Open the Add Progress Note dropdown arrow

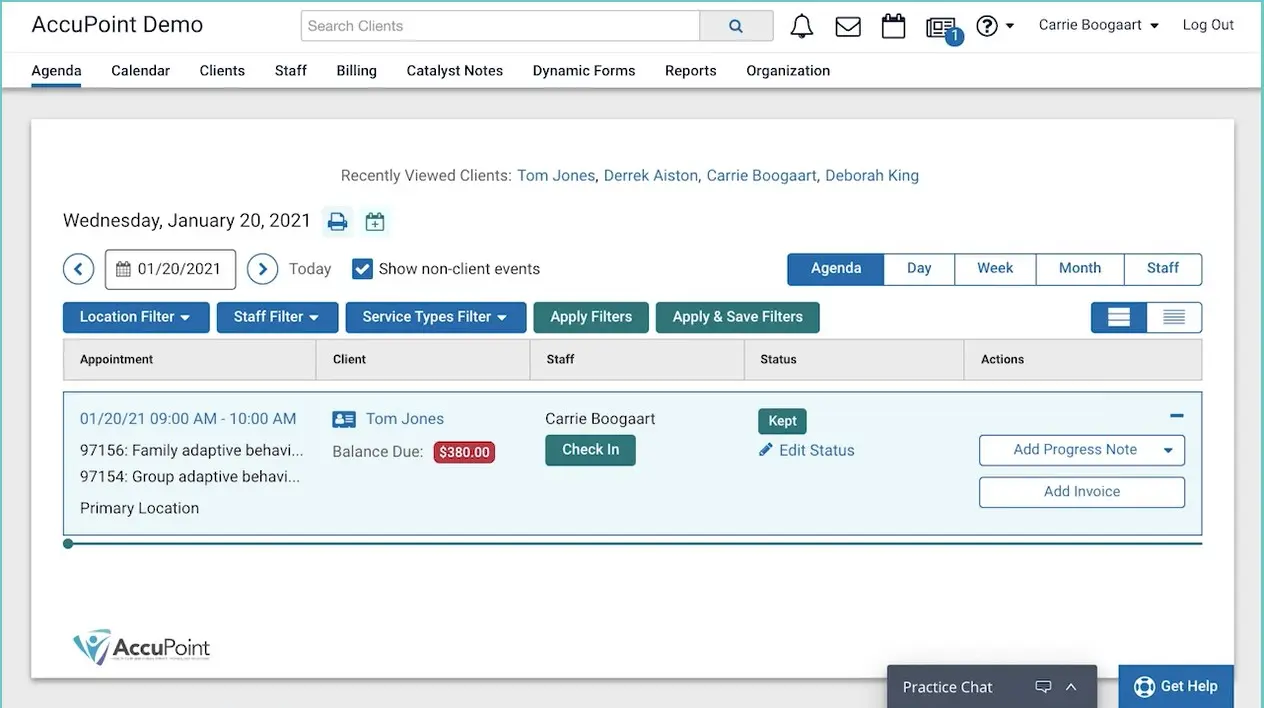(x=1167, y=450)
